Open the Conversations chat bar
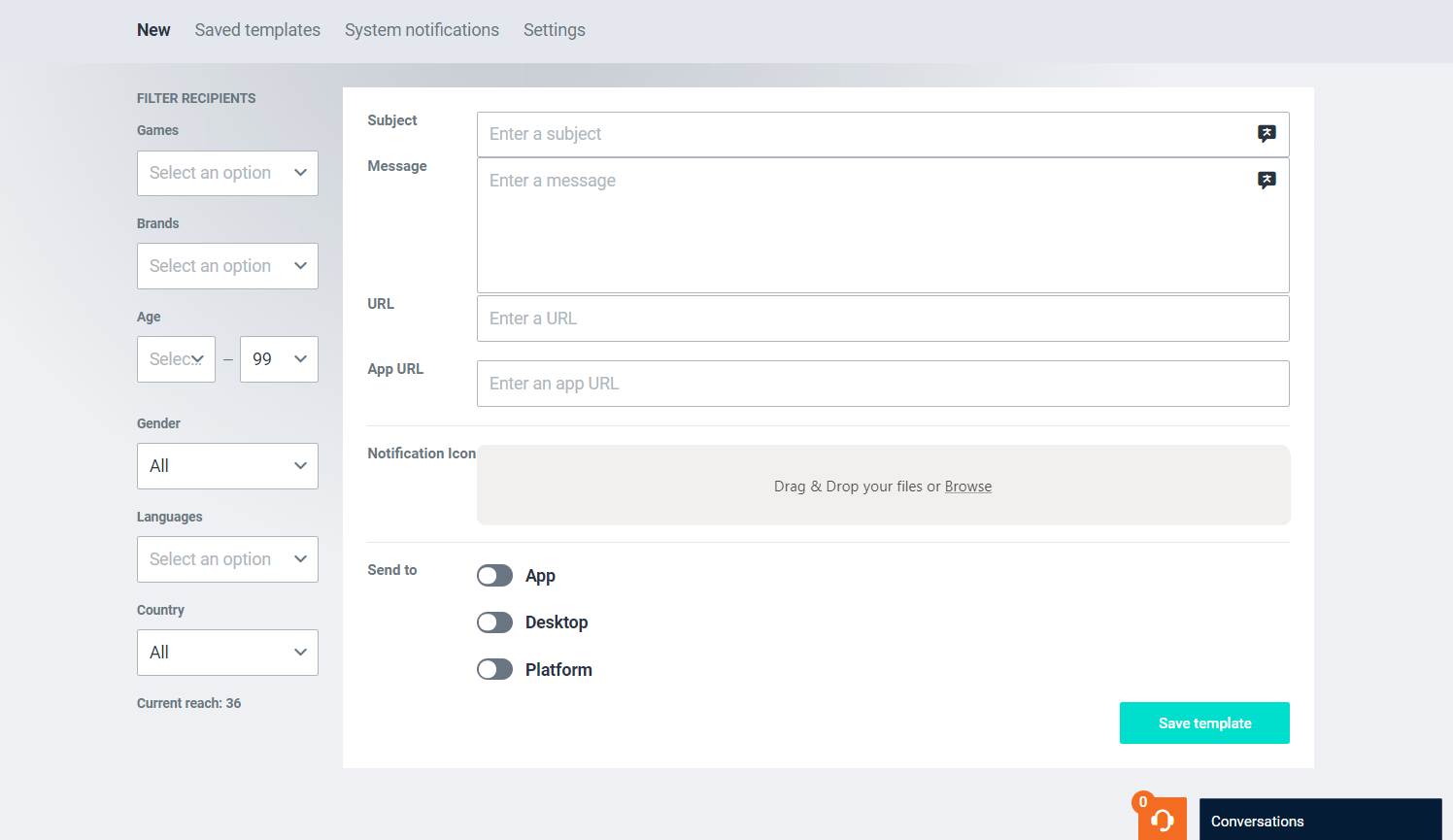 [1319, 821]
